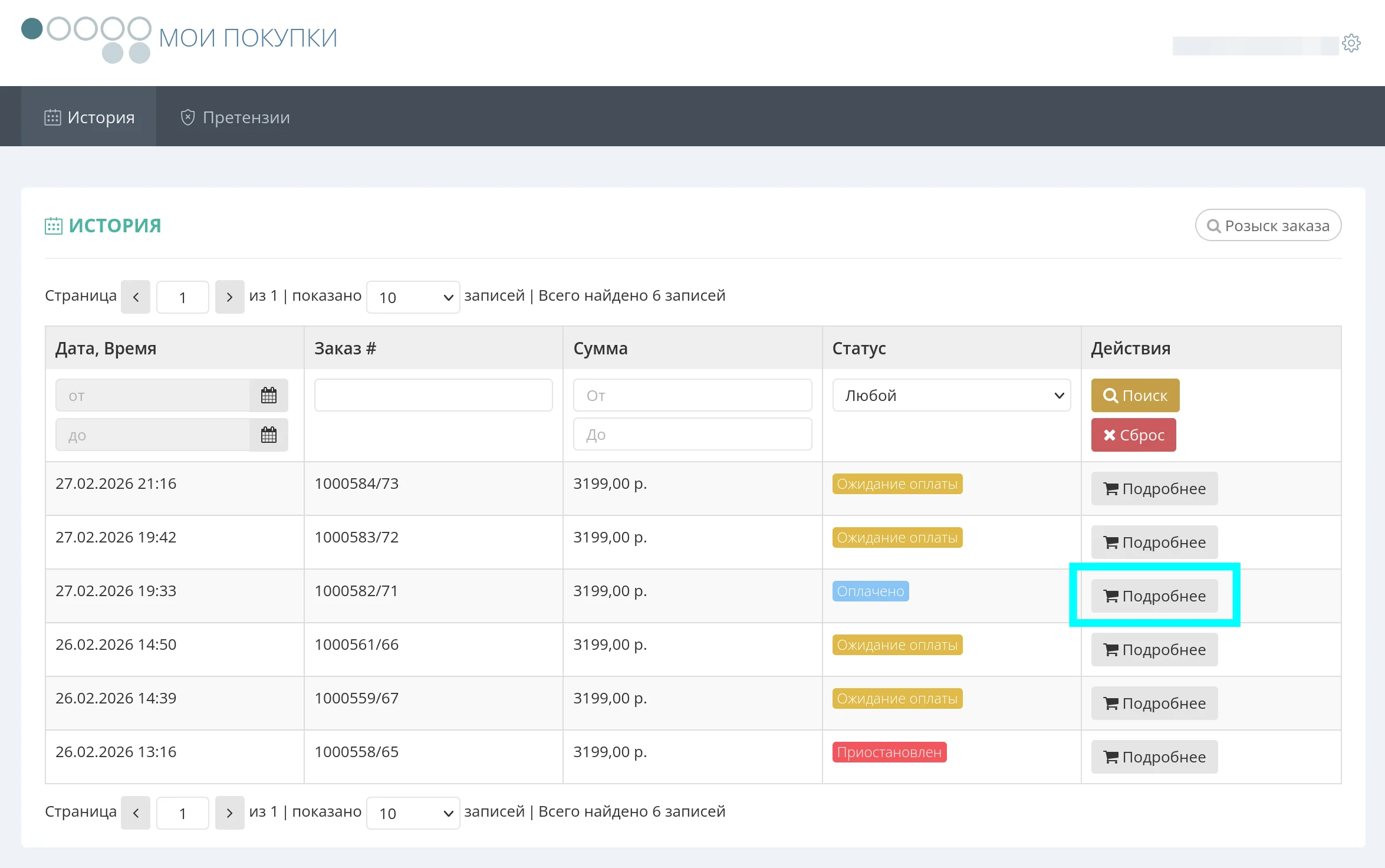Image resolution: width=1385 pixels, height=868 pixels.
Task: Open top records-per-page dropdown showing 10
Action: (x=413, y=297)
